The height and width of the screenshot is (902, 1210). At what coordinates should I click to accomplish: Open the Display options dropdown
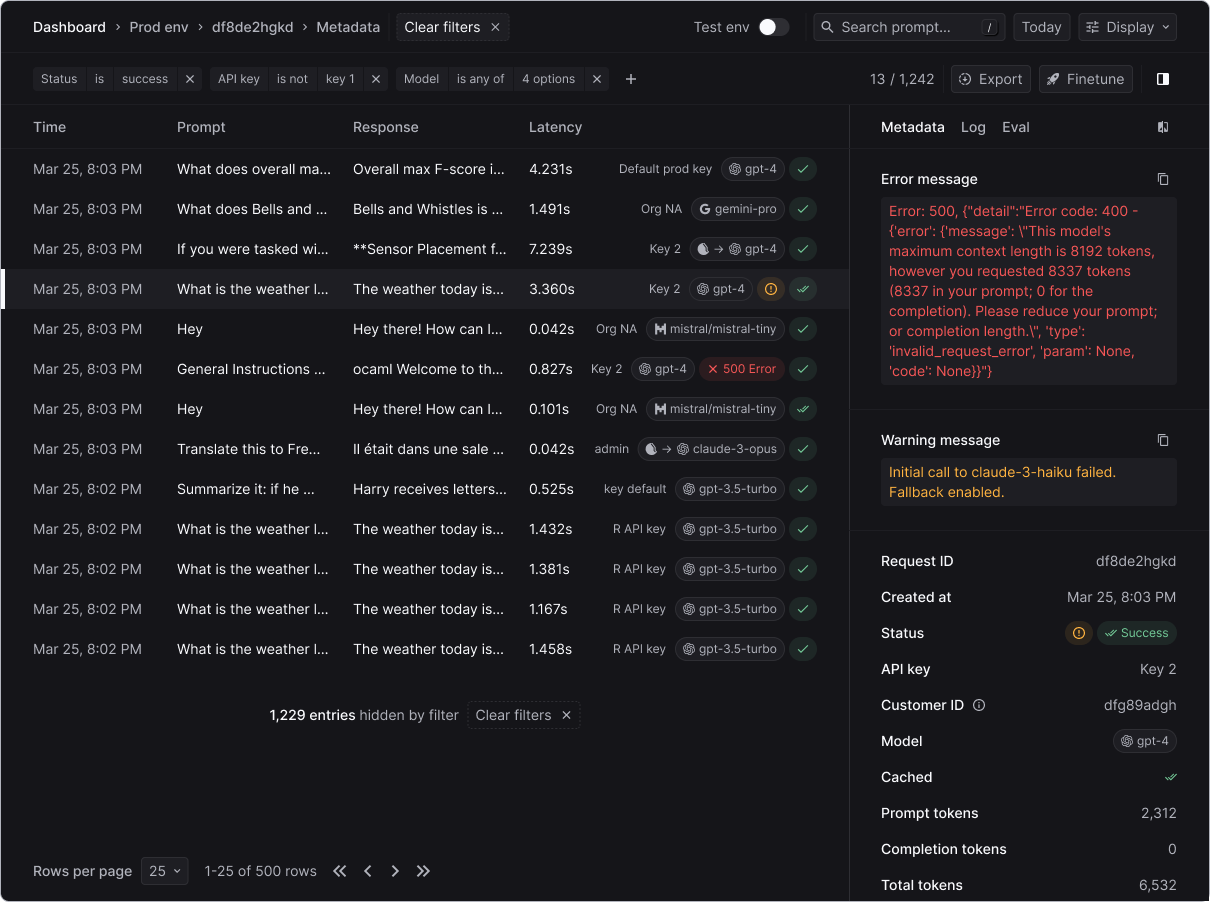pyautogui.click(x=1127, y=27)
